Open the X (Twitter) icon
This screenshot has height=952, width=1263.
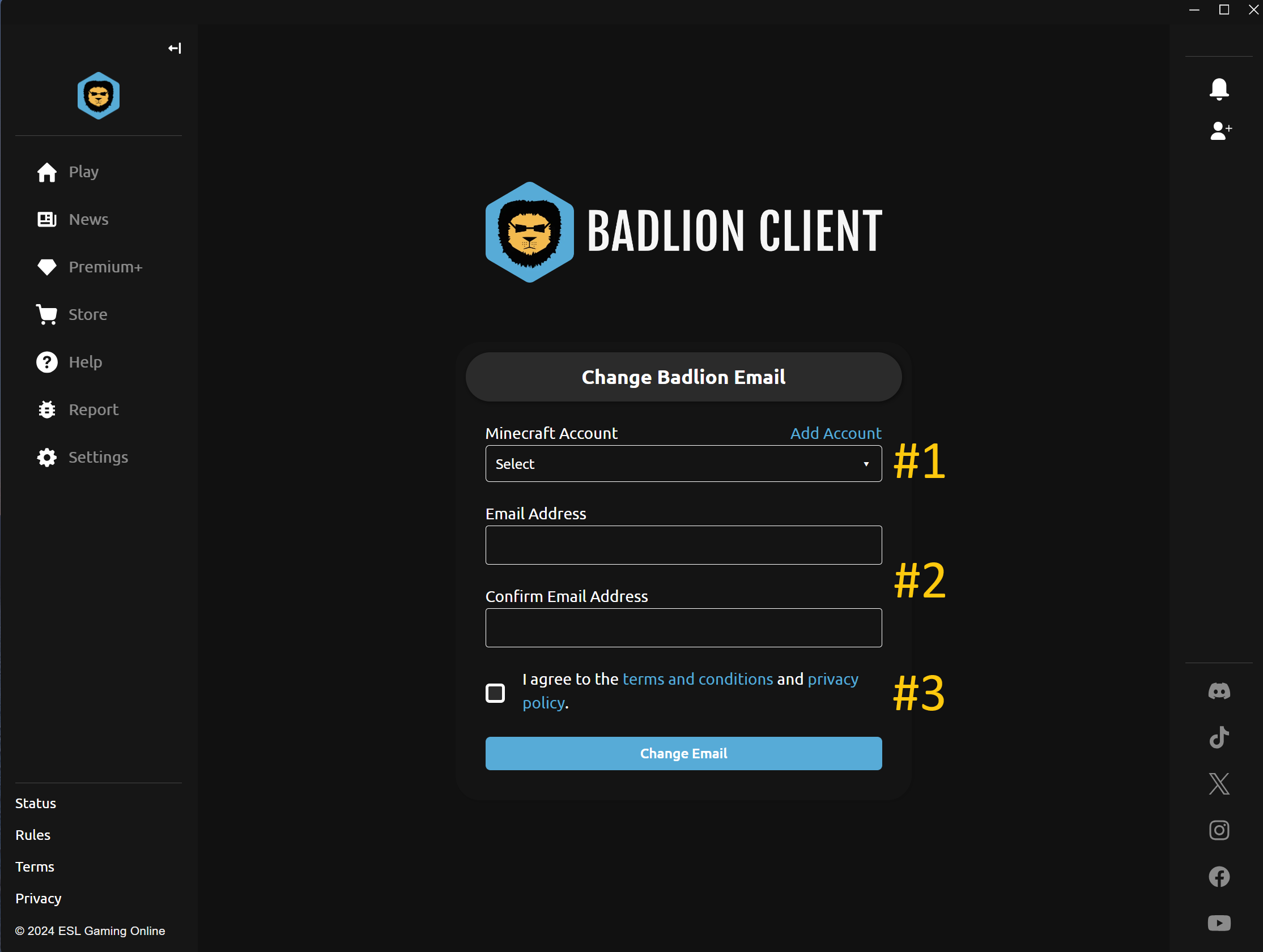[1219, 784]
